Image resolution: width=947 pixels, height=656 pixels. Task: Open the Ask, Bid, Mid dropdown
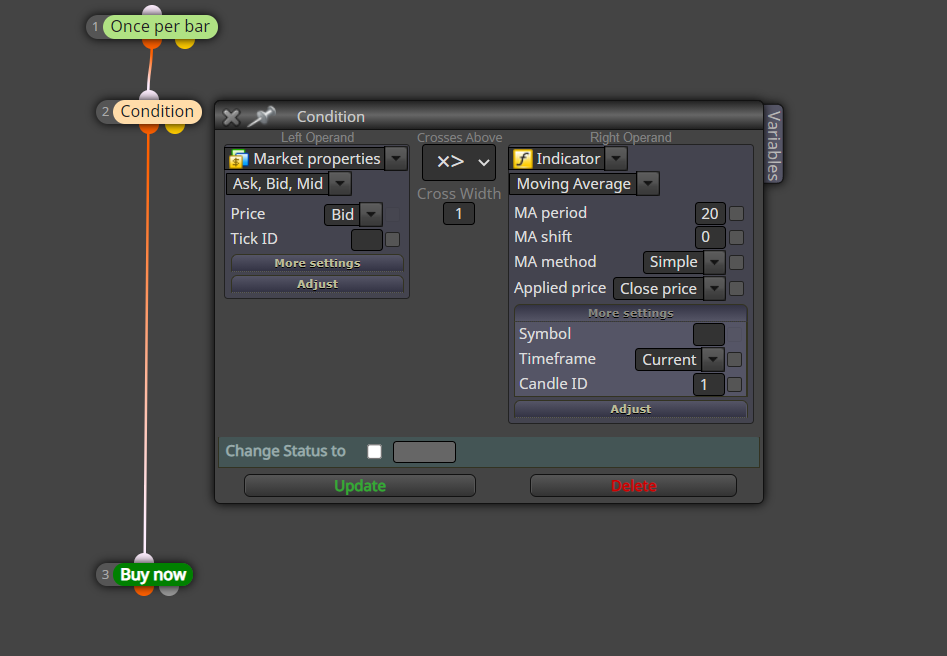click(x=340, y=184)
